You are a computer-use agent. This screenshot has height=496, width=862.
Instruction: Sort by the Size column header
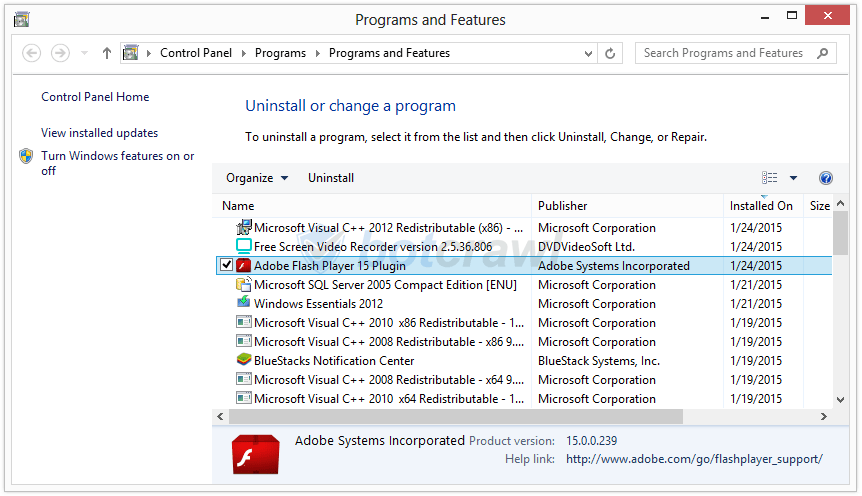[x=819, y=206]
